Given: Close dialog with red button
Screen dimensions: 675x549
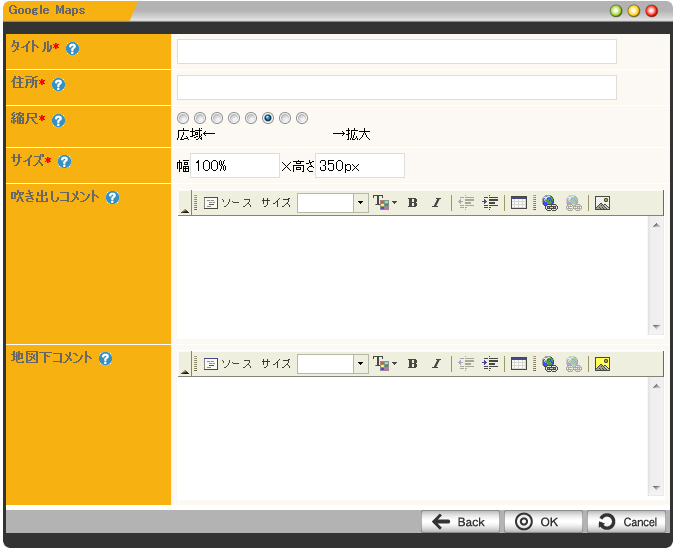Looking at the screenshot, I should 652,11.
